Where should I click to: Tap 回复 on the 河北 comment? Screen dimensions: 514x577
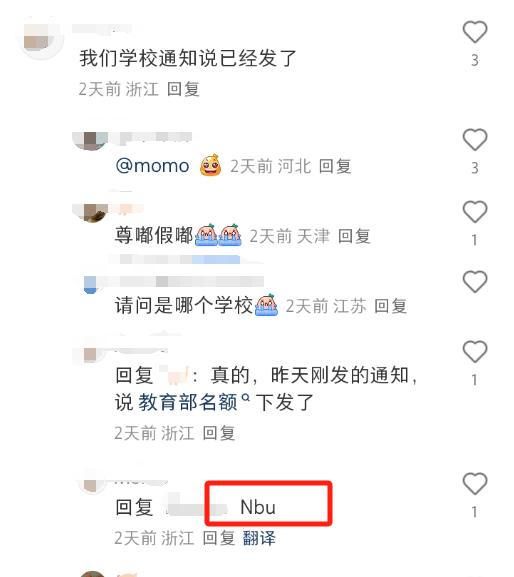tap(335, 166)
